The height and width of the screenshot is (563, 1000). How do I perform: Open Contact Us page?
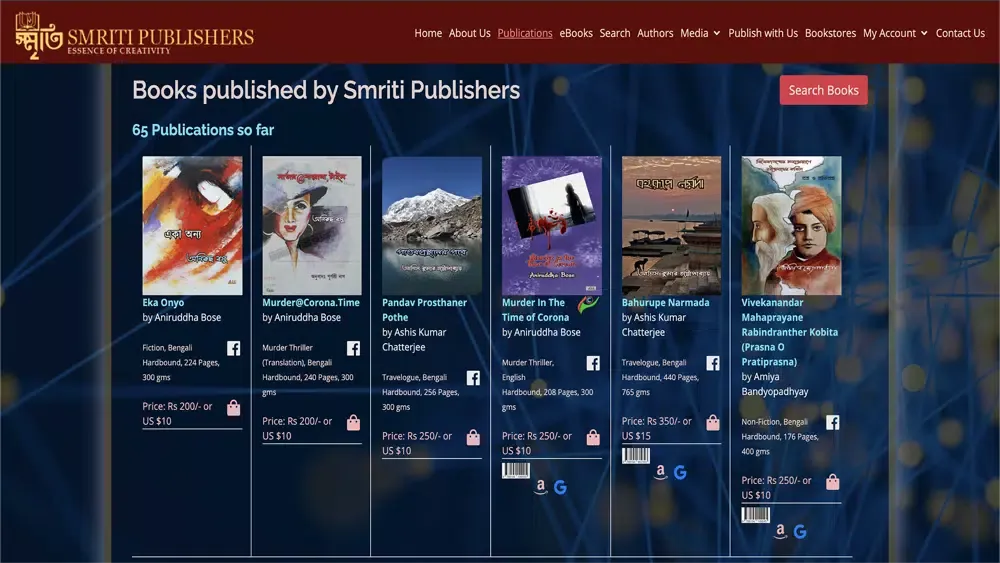pyautogui.click(x=960, y=33)
